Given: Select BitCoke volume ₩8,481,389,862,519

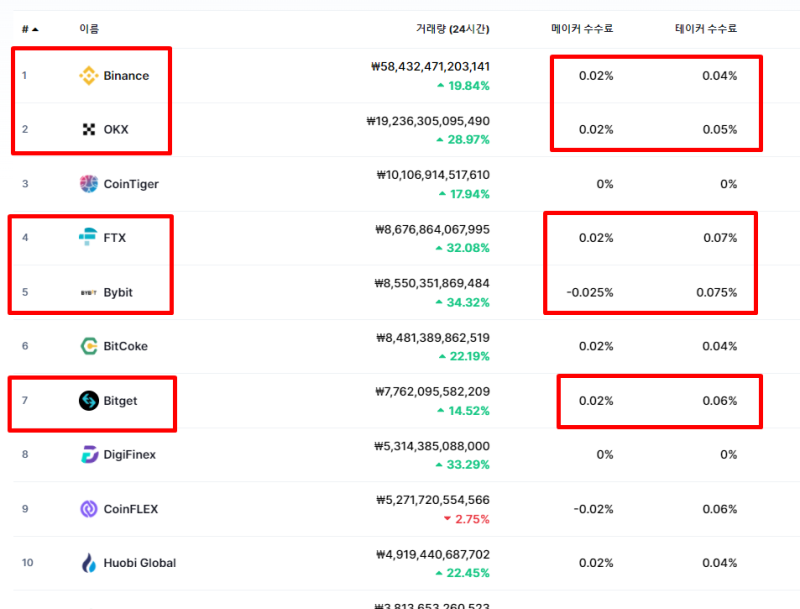Looking at the screenshot, I should click(x=433, y=338).
